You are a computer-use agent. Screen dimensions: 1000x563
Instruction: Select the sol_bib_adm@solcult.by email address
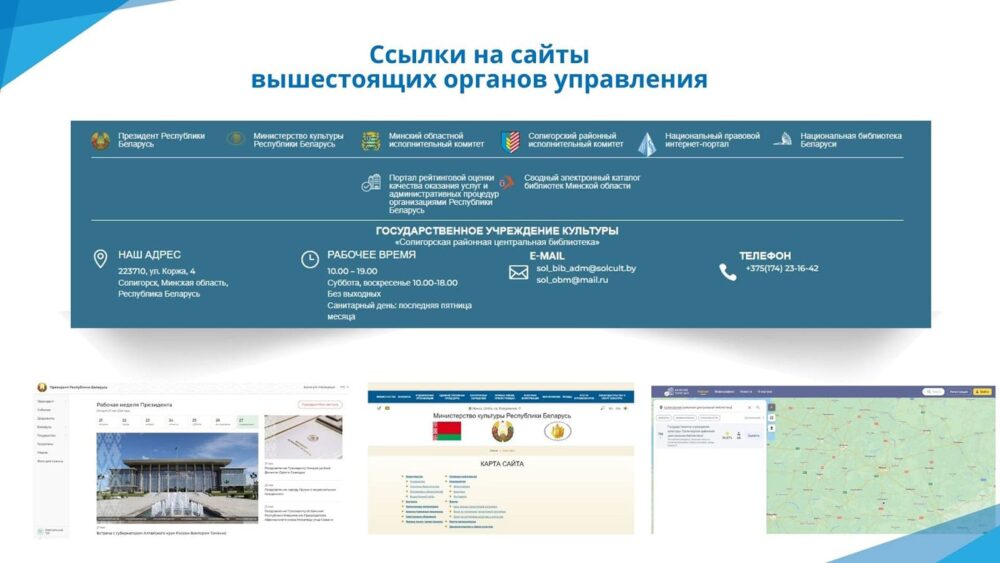coord(586,268)
